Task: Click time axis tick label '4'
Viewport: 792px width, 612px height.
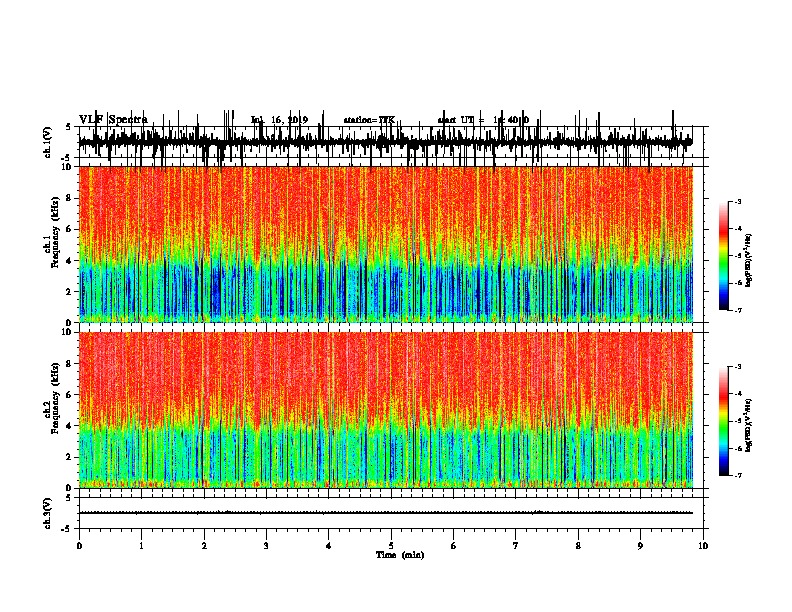Action: coord(329,546)
